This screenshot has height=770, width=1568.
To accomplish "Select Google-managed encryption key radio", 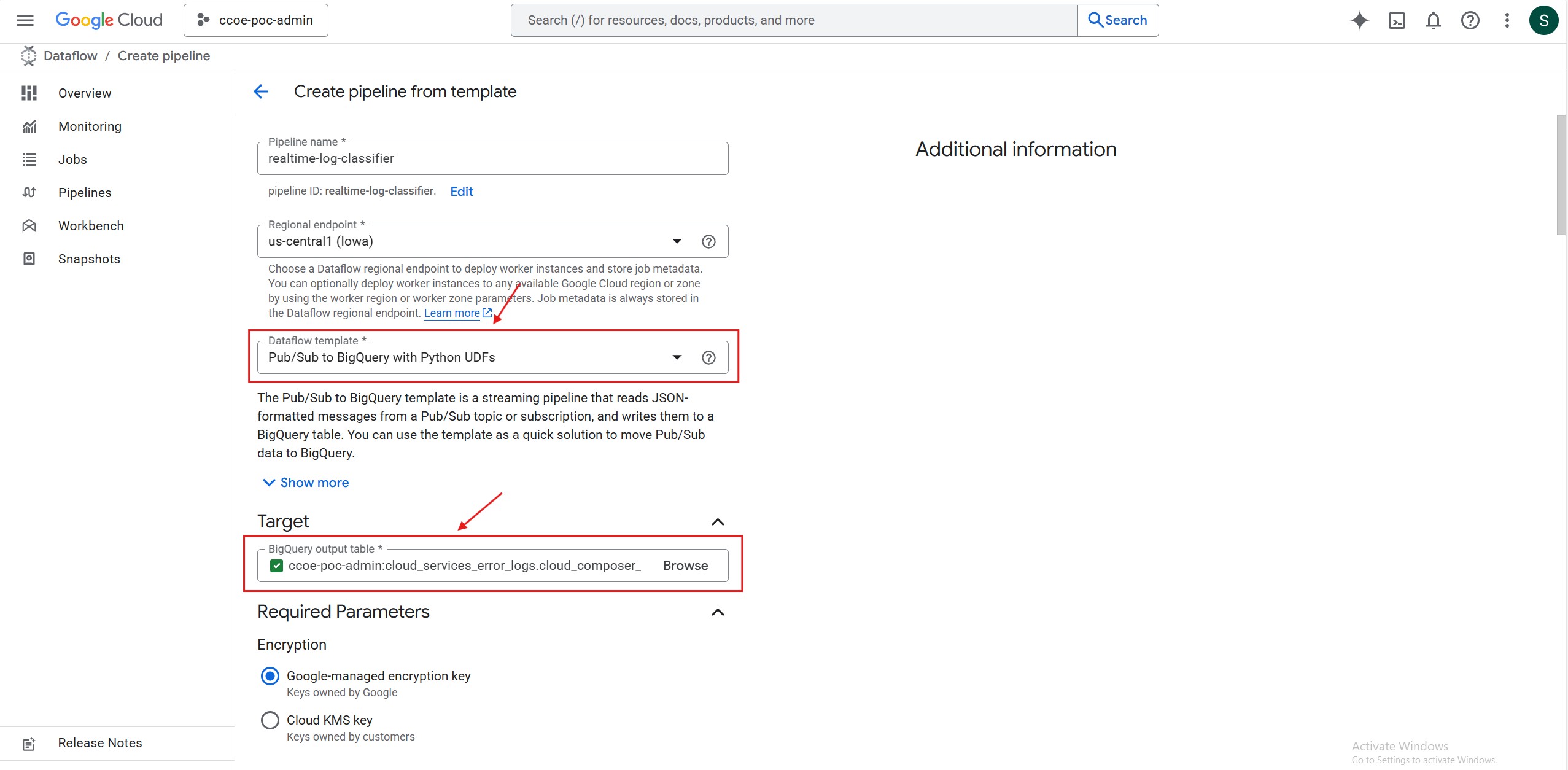I will pos(270,676).
